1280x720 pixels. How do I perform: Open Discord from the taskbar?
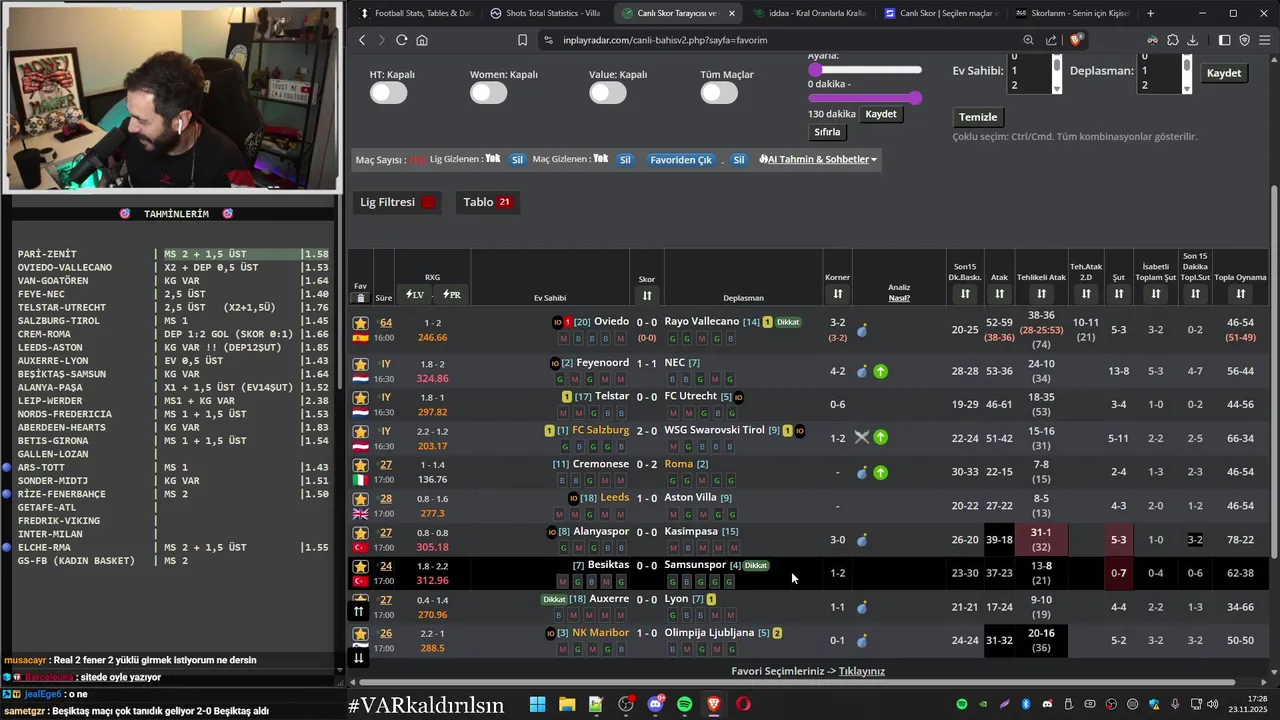pos(655,704)
